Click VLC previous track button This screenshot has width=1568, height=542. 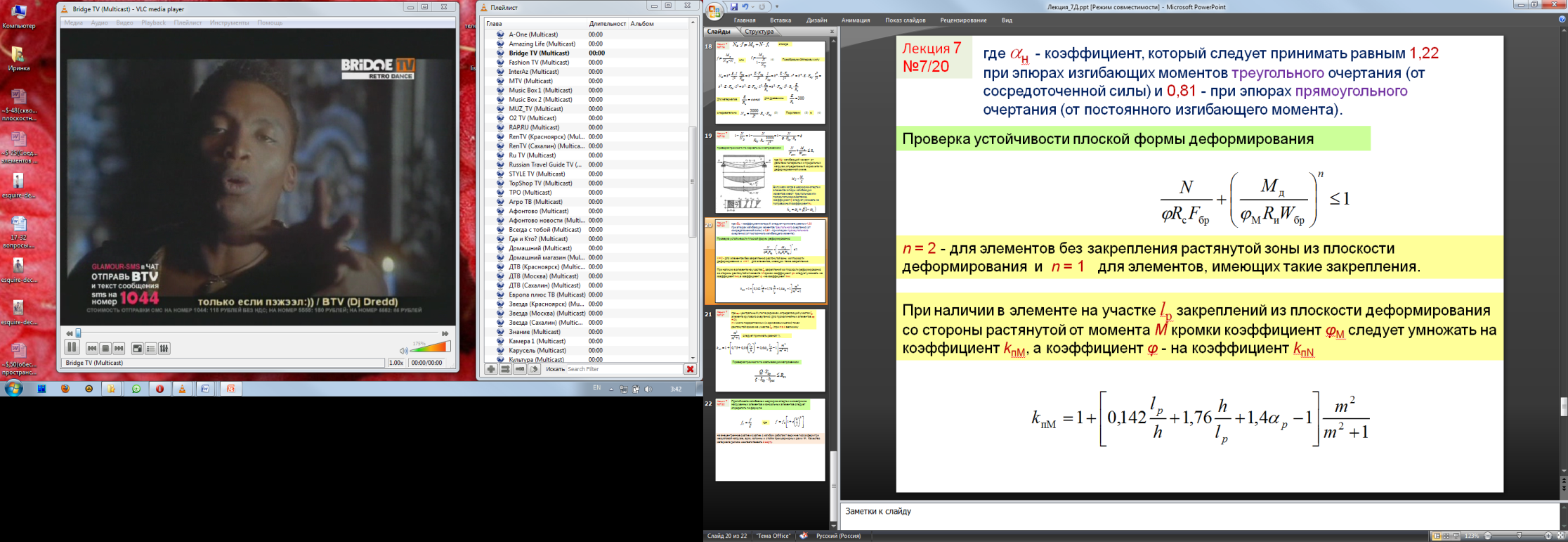91,349
